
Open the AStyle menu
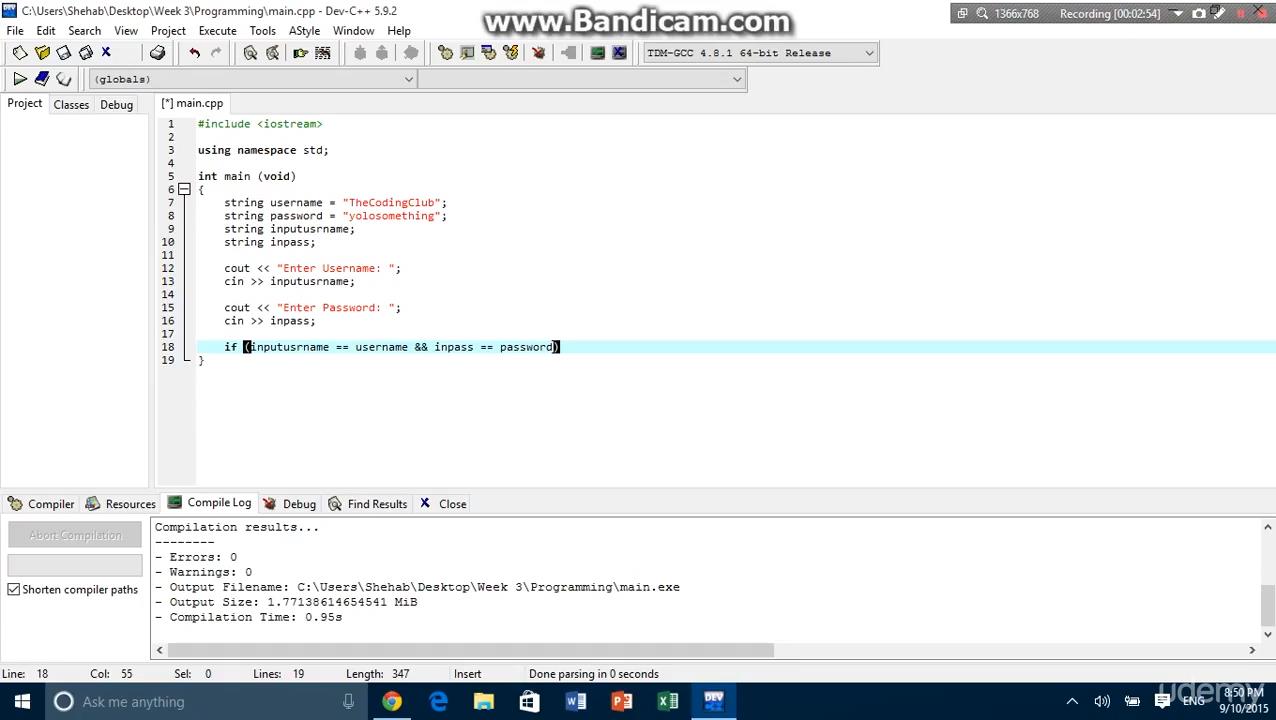click(304, 31)
